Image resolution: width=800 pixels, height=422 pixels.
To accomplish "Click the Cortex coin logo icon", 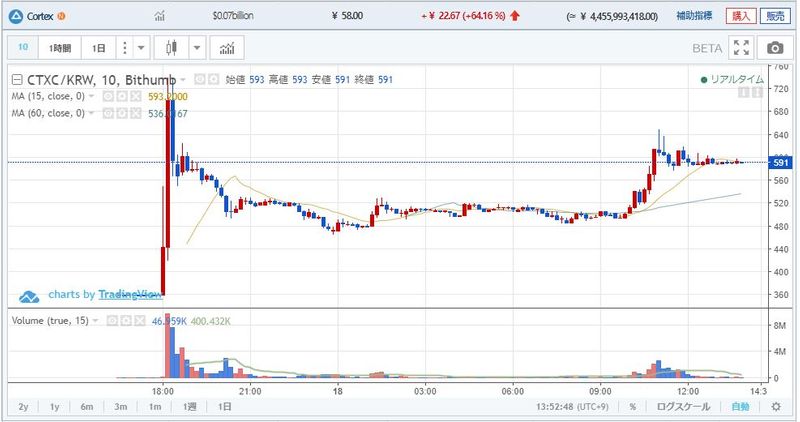I will [x=15, y=16].
